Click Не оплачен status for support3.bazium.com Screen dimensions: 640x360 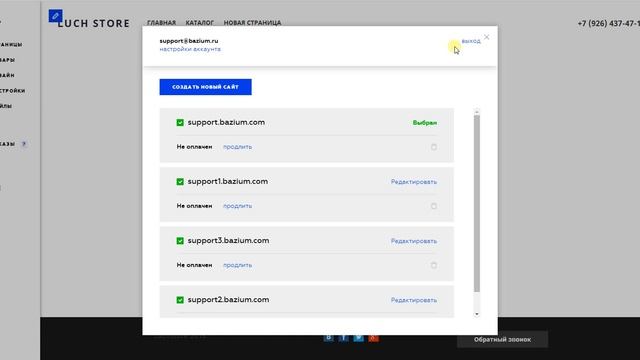click(x=194, y=265)
